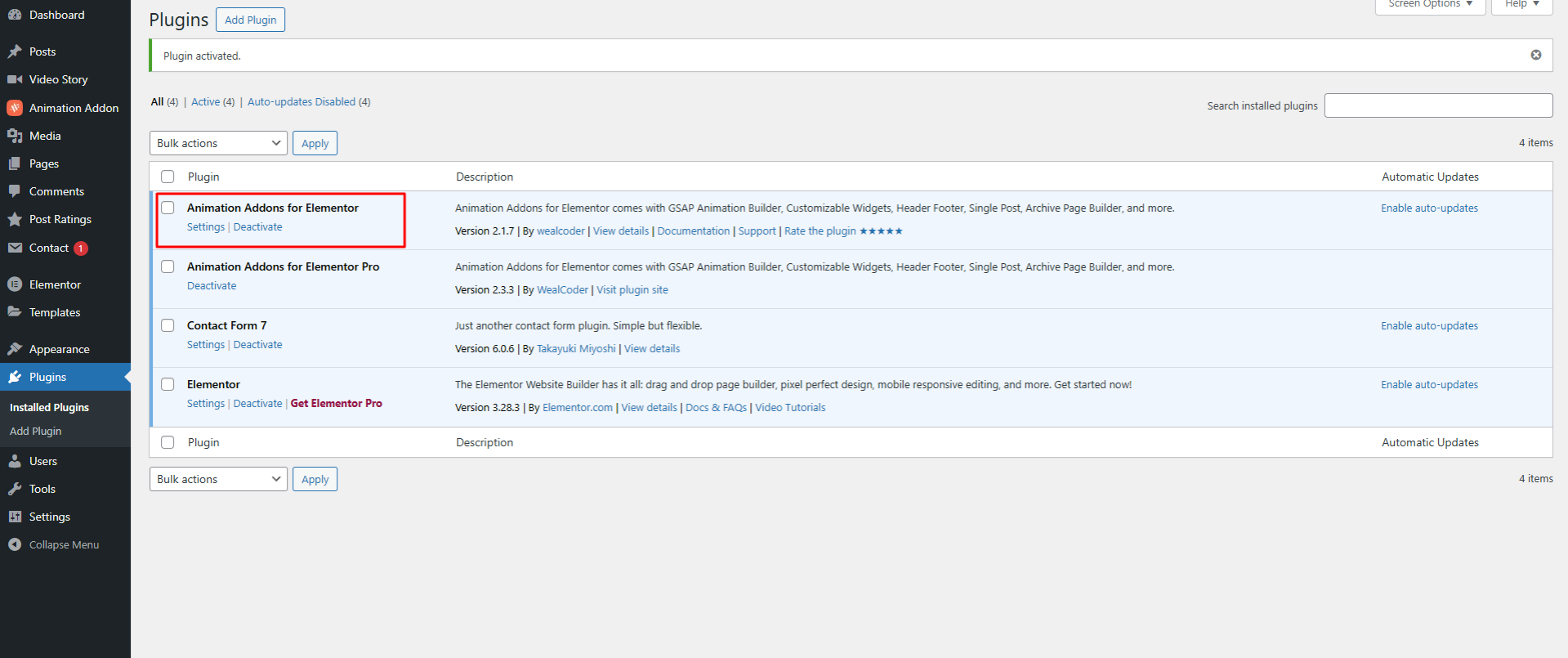Open Add Plugin in the sidebar submenu

click(x=35, y=431)
